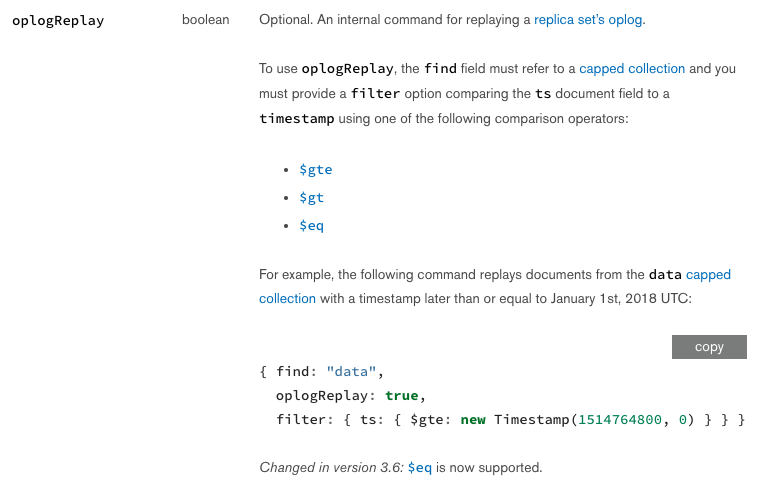This screenshot has width=780, height=490.
Task: Click the green "true" keyword in code
Action: click(402, 395)
